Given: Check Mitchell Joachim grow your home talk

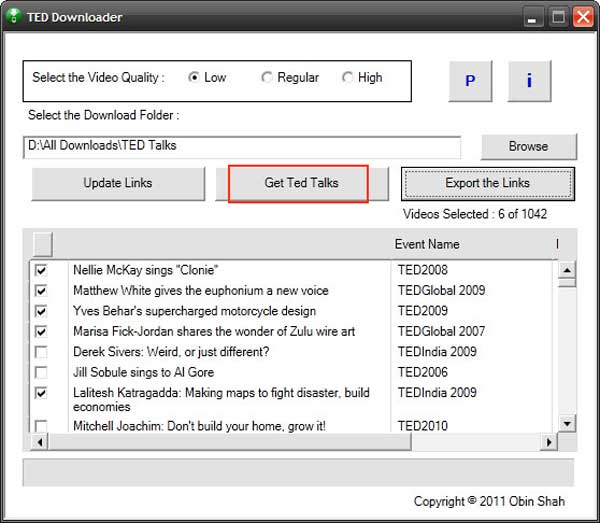Looking at the screenshot, I should click(41, 426).
